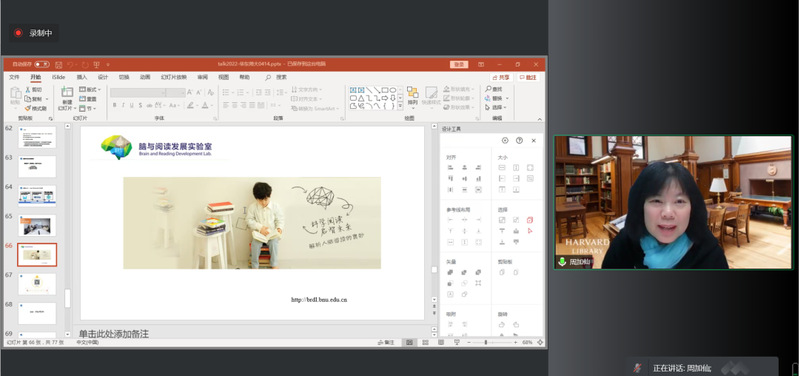Open the 文字方向 (Text Direction) dropdown
This screenshot has height=376, width=799.
tap(307, 90)
